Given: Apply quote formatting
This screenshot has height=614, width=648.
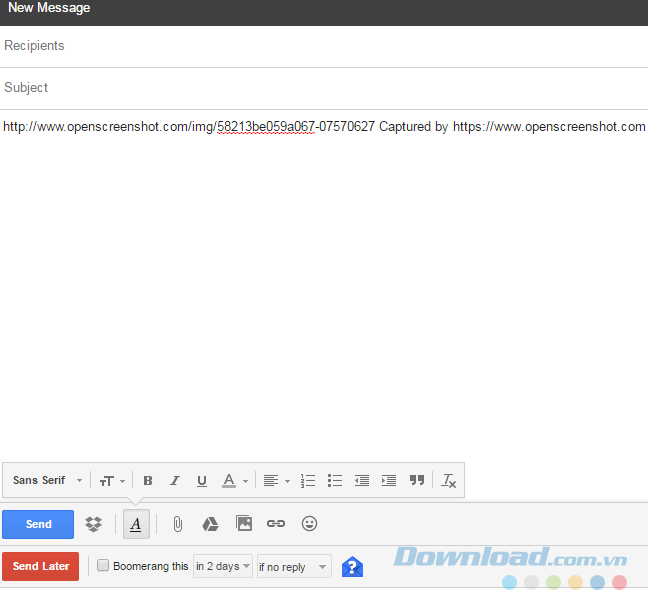Looking at the screenshot, I should (417, 480).
